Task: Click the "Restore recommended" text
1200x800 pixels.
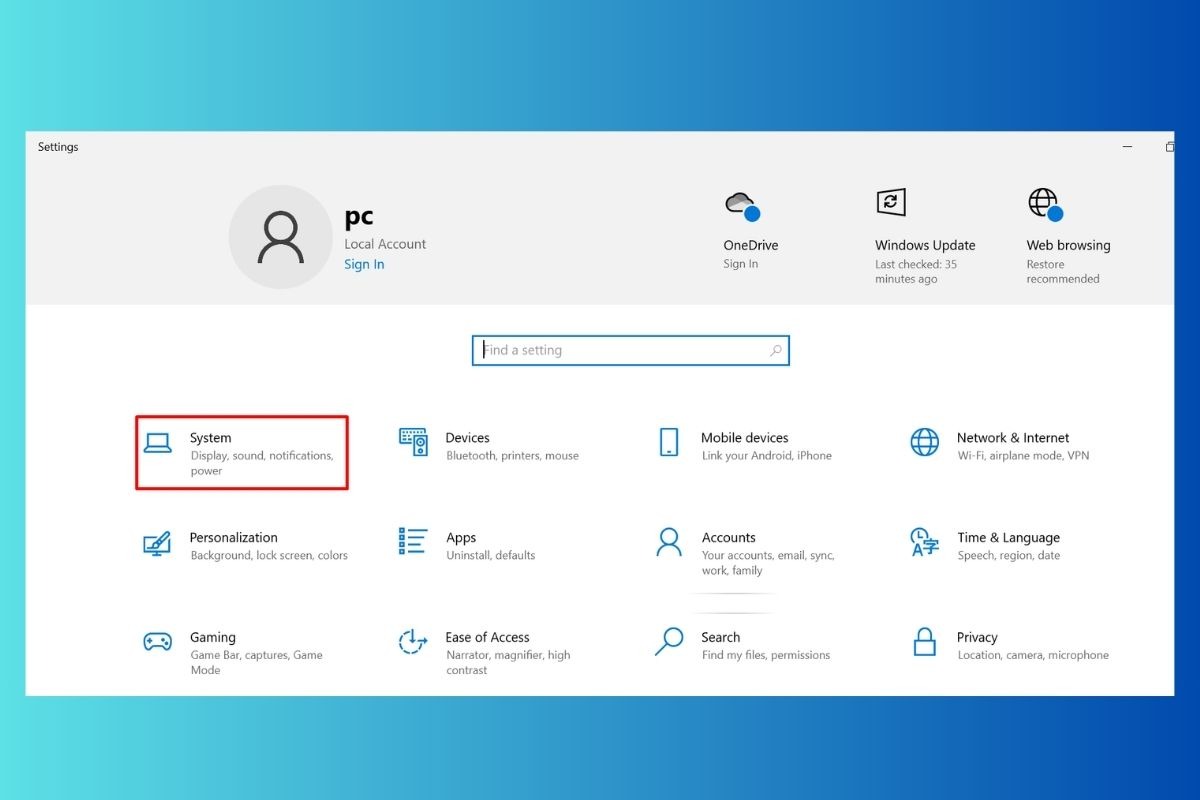Action: (x=1063, y=272)
